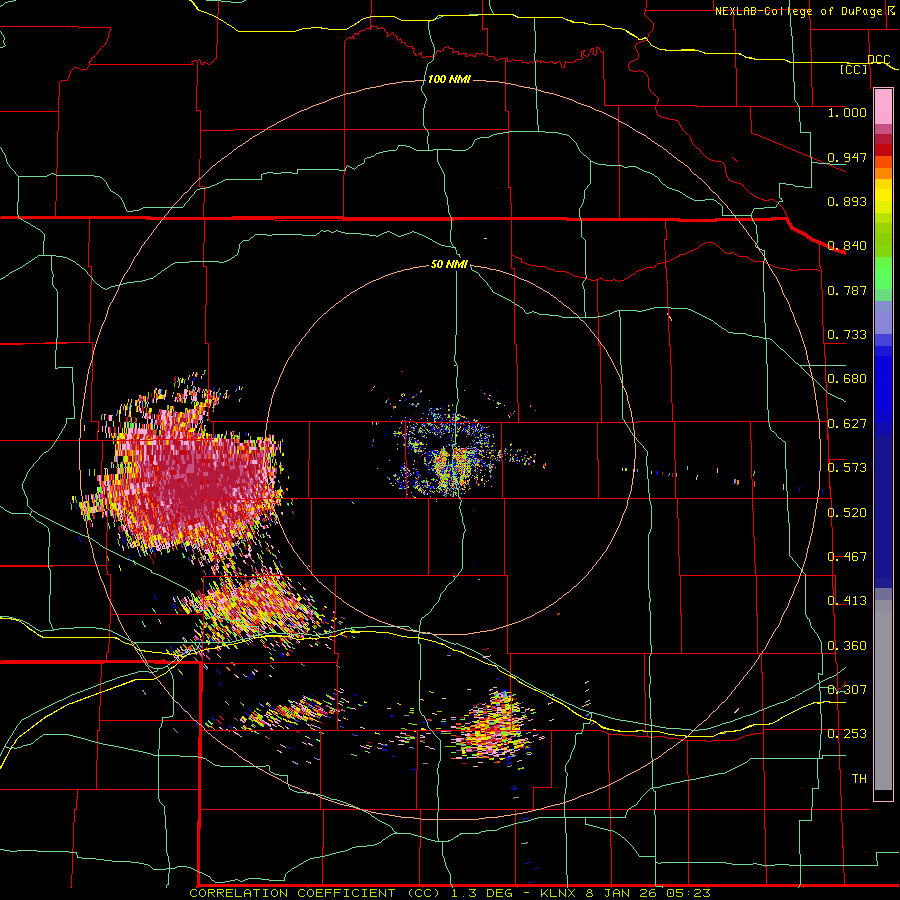
Task: Select the 0.947 legend value
Action: (x=847, y=157)
